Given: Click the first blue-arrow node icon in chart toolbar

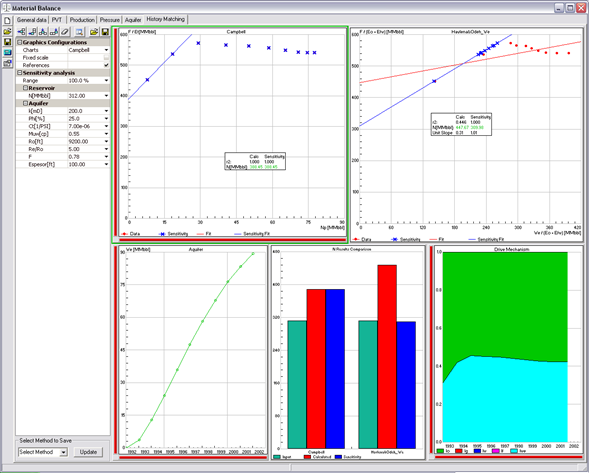Looking at the screenshot, I should point(21,32).
